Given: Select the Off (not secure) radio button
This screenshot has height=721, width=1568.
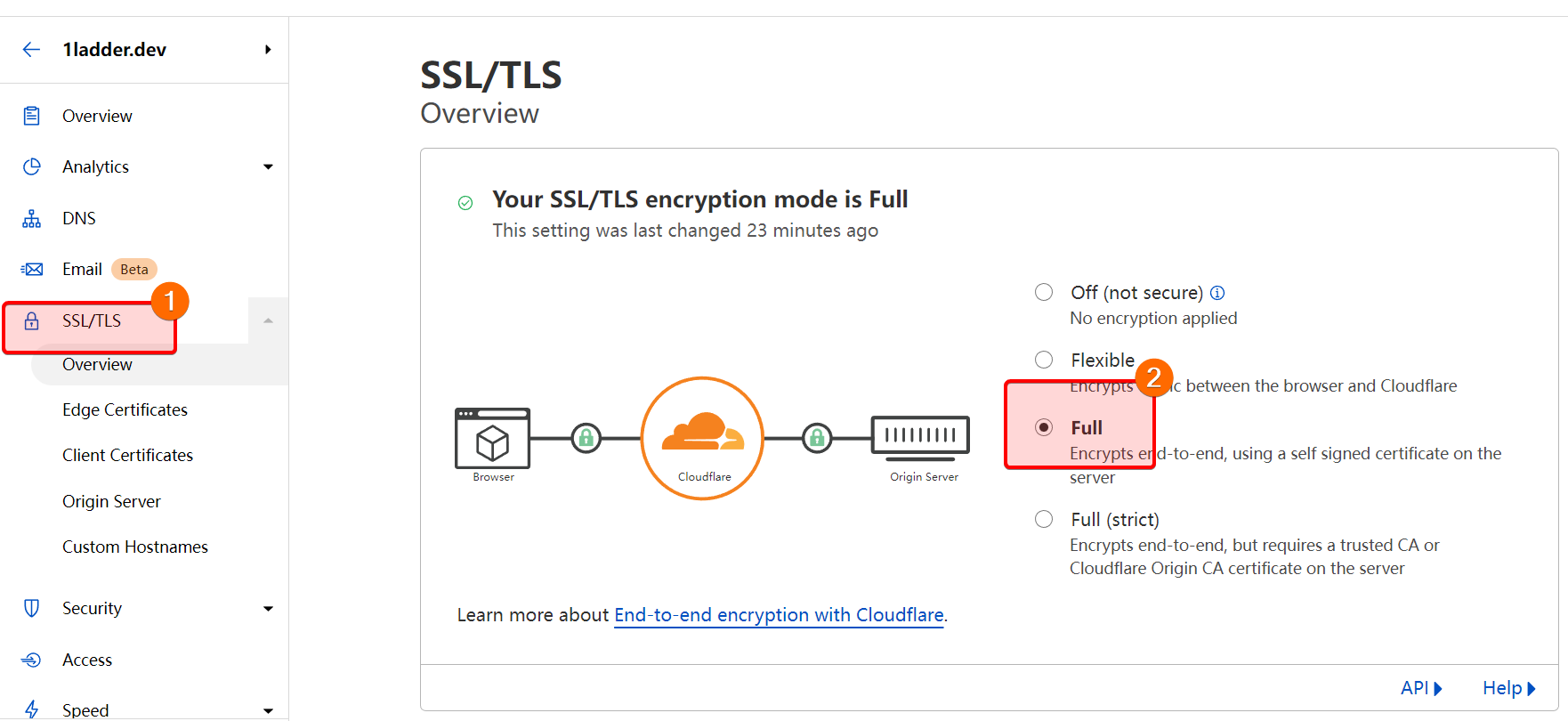Looking at the screenshot, I should [1044, 292].
